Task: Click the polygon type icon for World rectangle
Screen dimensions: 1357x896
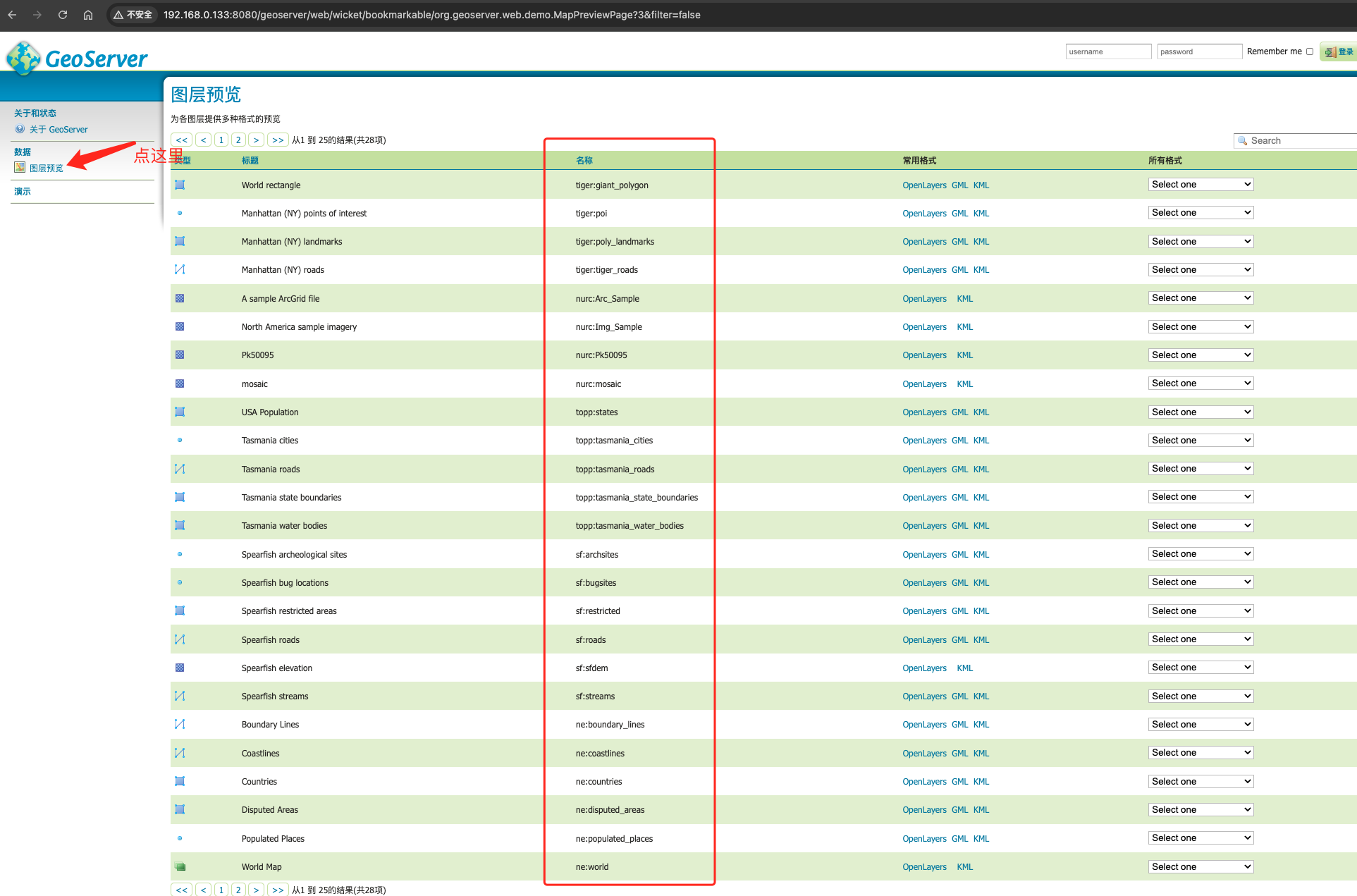Action: pyautogui.click(x=180, y=185)
